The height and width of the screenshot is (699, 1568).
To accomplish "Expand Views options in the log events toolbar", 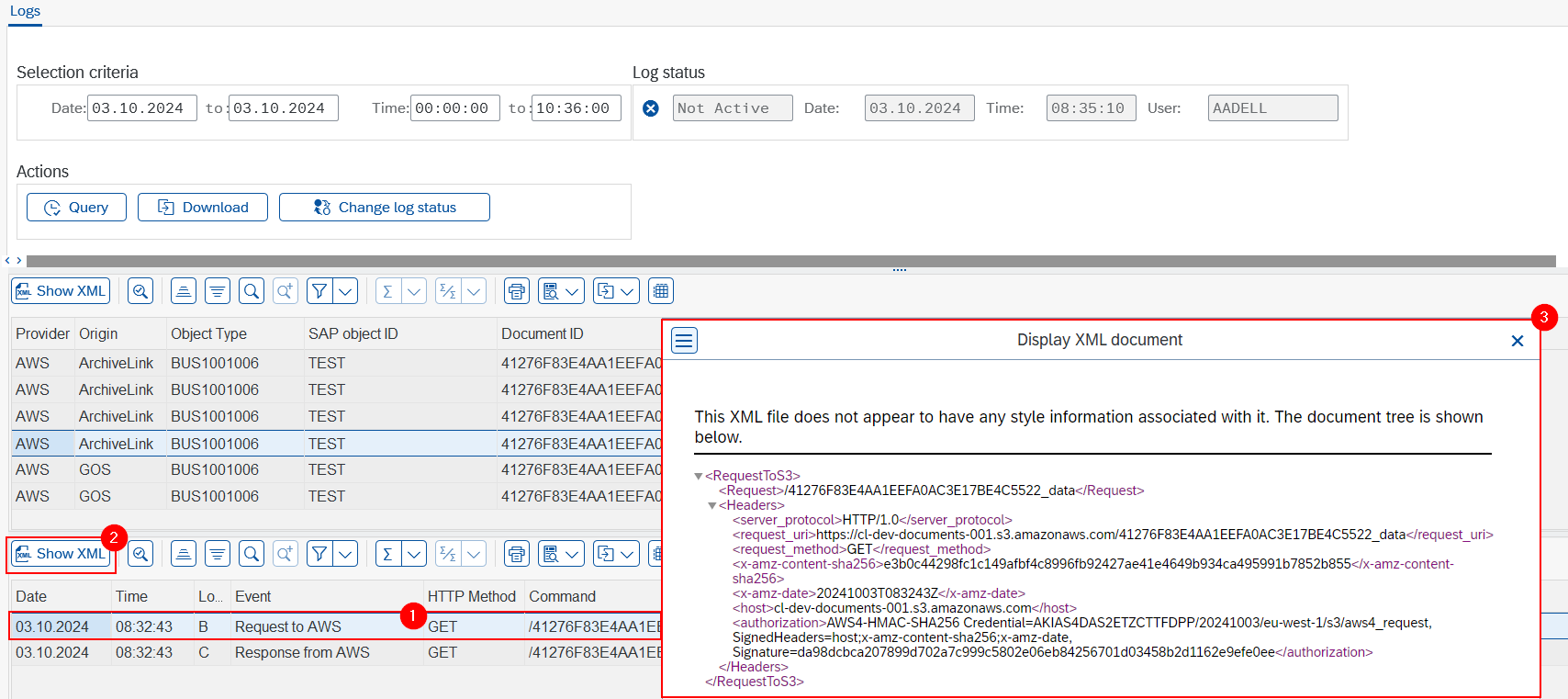I will tap(574, 554).
